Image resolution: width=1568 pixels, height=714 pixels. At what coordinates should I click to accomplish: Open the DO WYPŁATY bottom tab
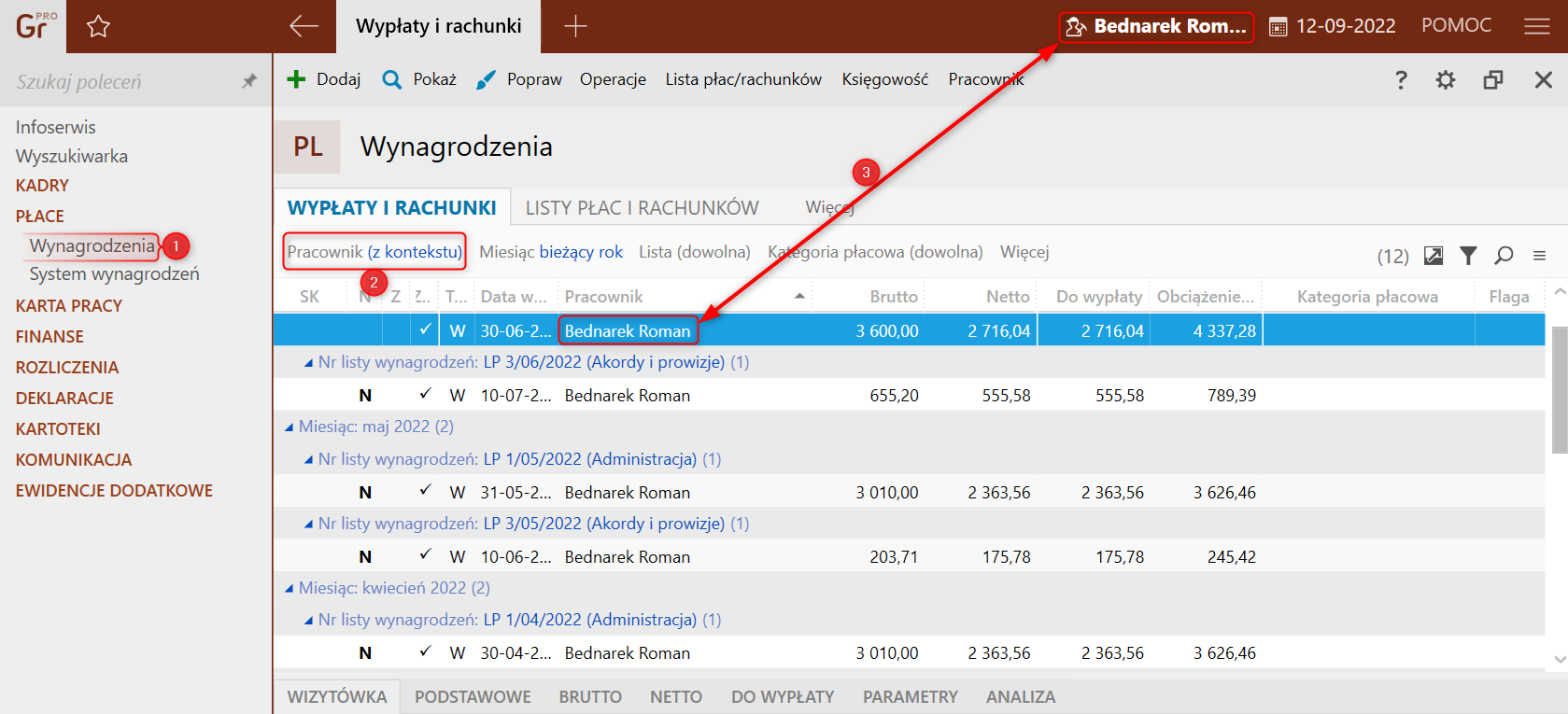[x=783, y=697]
